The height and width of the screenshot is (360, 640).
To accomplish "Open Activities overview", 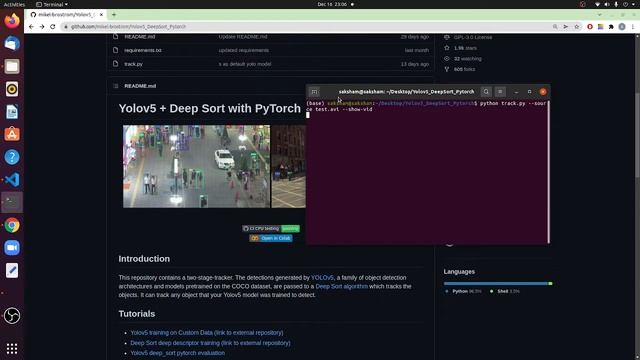I will coord(14,4).
